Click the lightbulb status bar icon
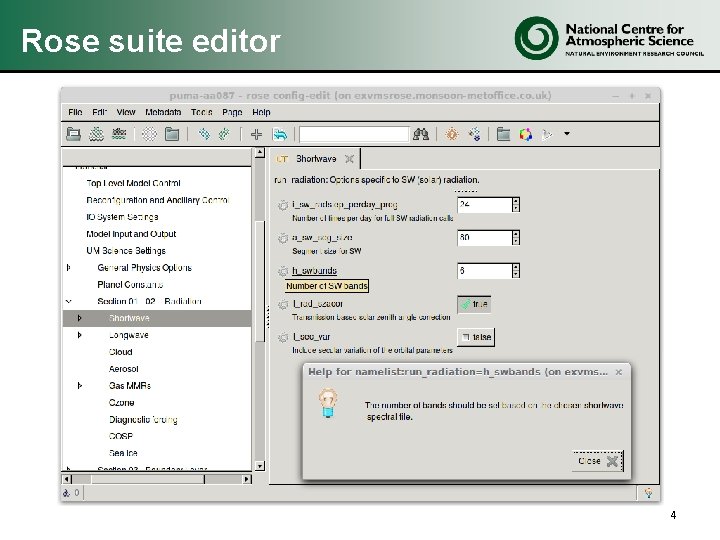This screenshot has width=720, height=540. tap(648, 493)
